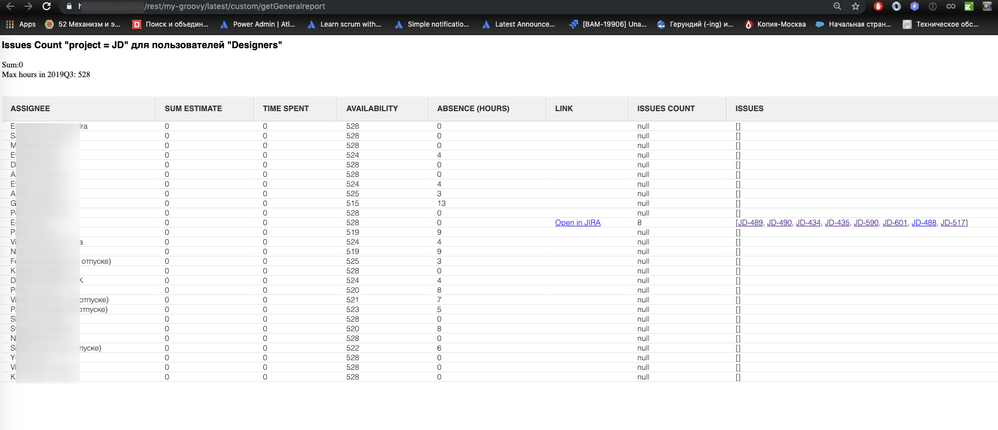Screen dimensions: 998x430
Task: Click the 'Open in JIRA' link
Action: 578,223
